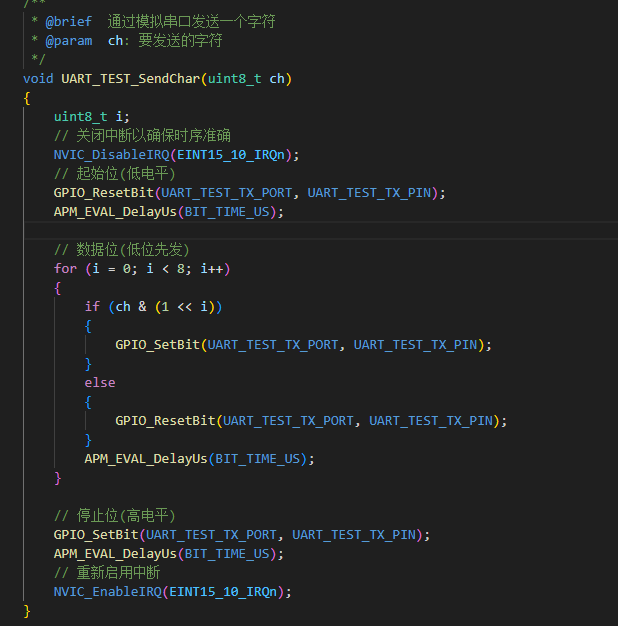Click the 起始位(低电平) comment
This screenshot has height=626, width=618.
coord(115,174)
